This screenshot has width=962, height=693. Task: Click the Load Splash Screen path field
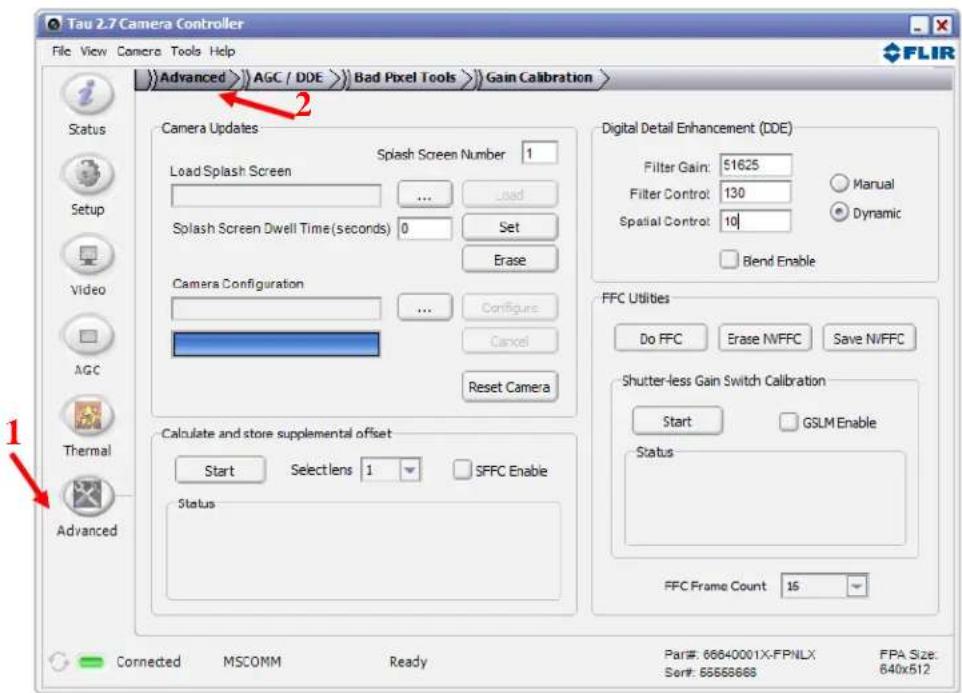tap(276, 196)
